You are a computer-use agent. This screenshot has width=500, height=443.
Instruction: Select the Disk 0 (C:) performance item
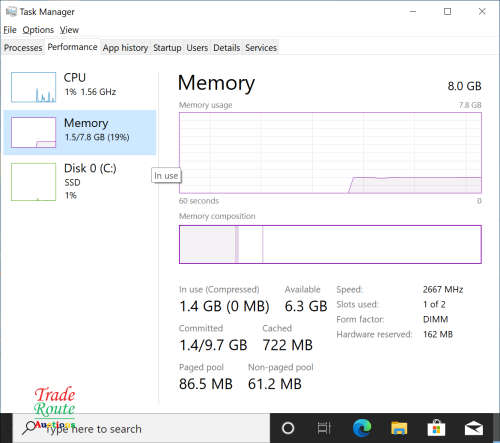pyautogui.click(x=80, y=182)
